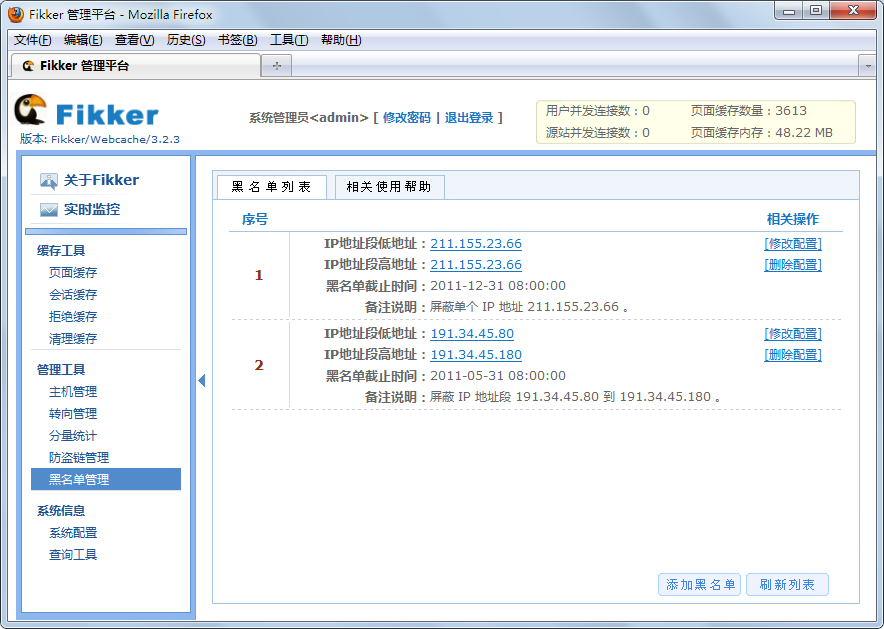The image size is (884, 629).
Task: Click the 源站并发连接数：0 status text
Action: (598, 133)
